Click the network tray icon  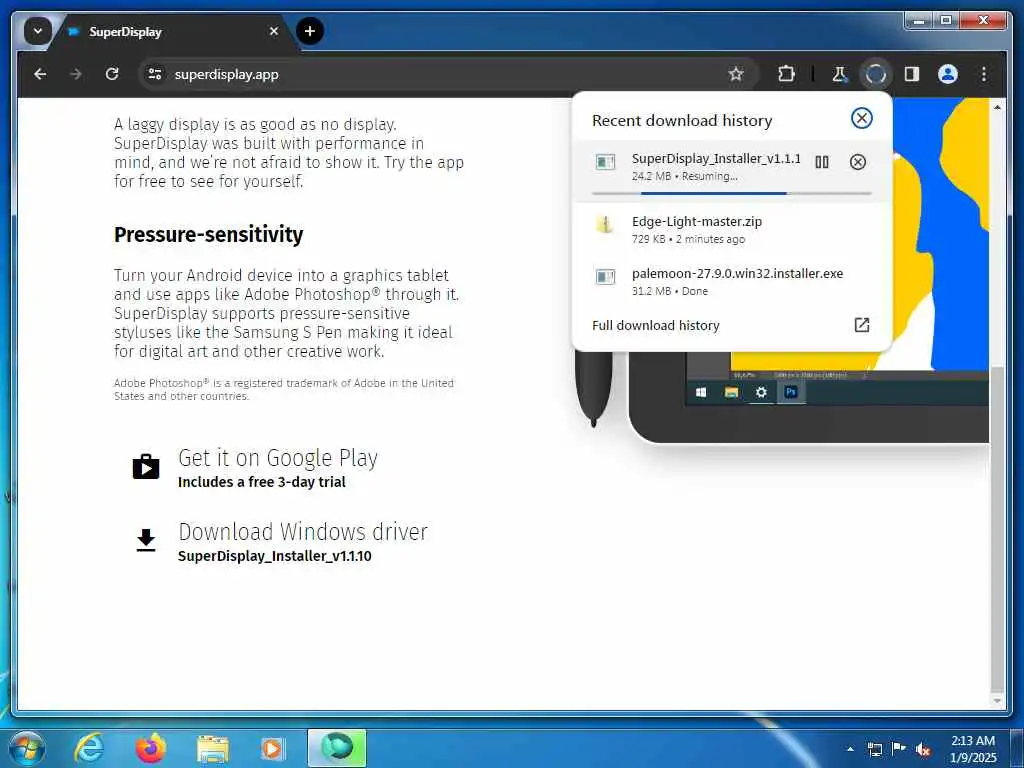click(x=874, y=750)
